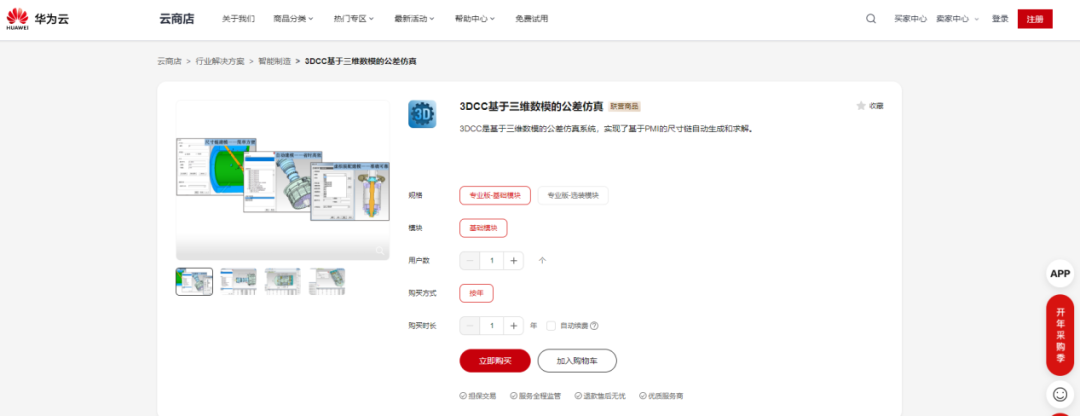
Task: Click the help icon next to 自动续费
Action: click(x=594, y=326)
